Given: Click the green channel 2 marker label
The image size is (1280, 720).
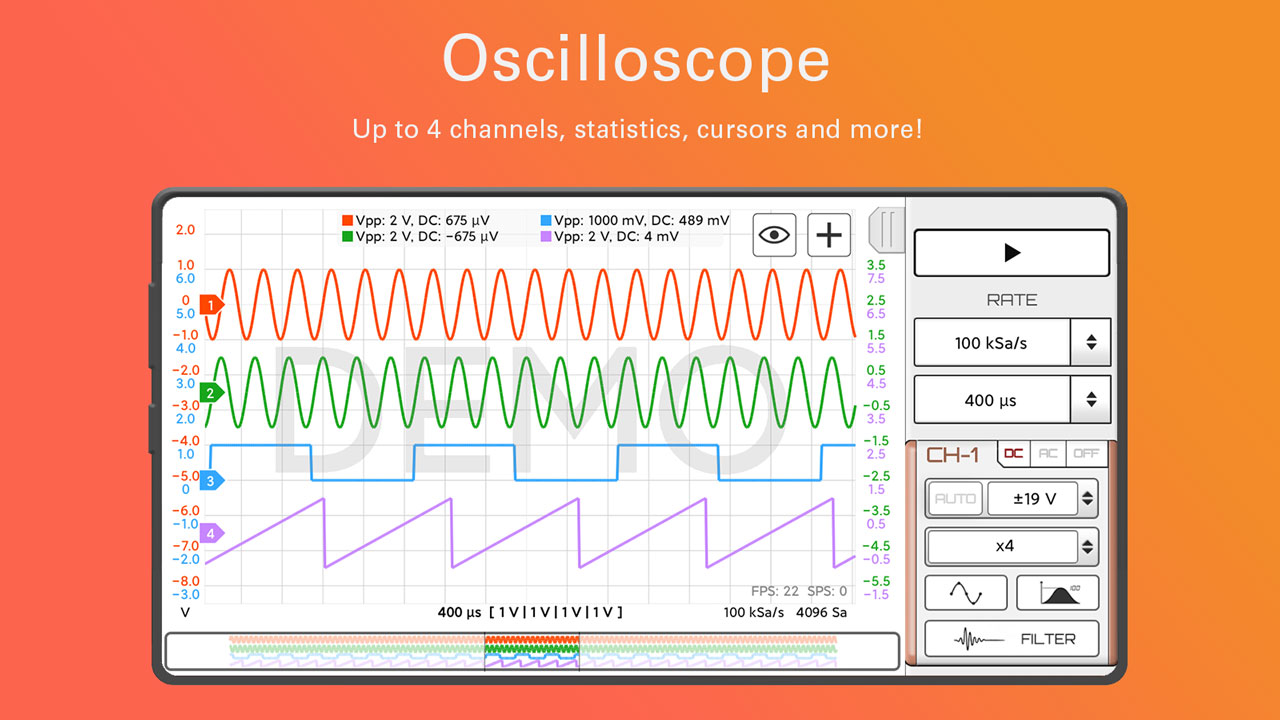Looking at the screenshot, I should tap(210, 392).
